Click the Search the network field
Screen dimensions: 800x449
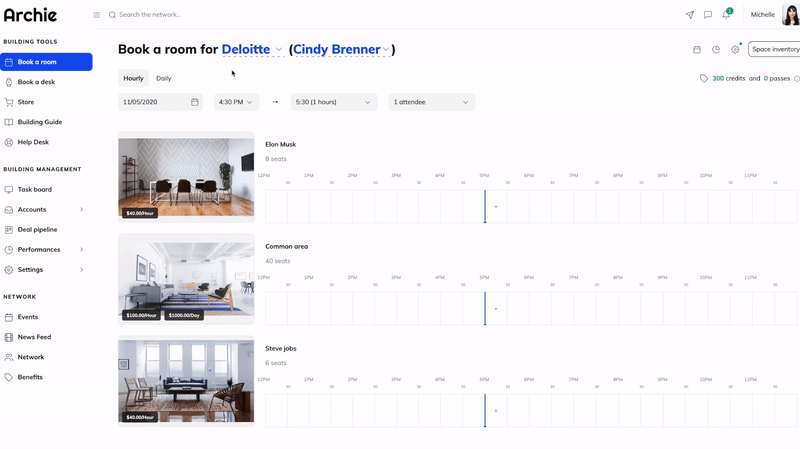pyautogui.click(x=149, y=15)
